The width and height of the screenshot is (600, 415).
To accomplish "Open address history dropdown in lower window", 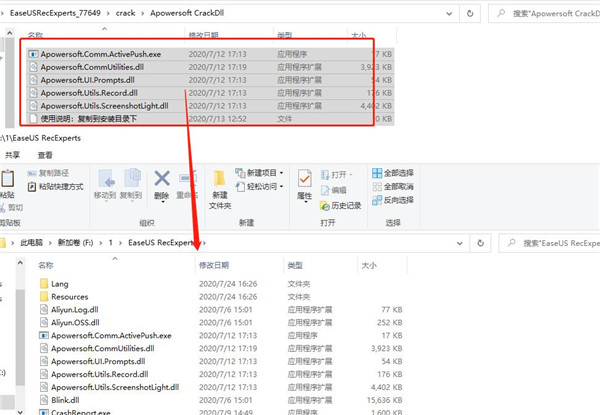I will 460,243.
